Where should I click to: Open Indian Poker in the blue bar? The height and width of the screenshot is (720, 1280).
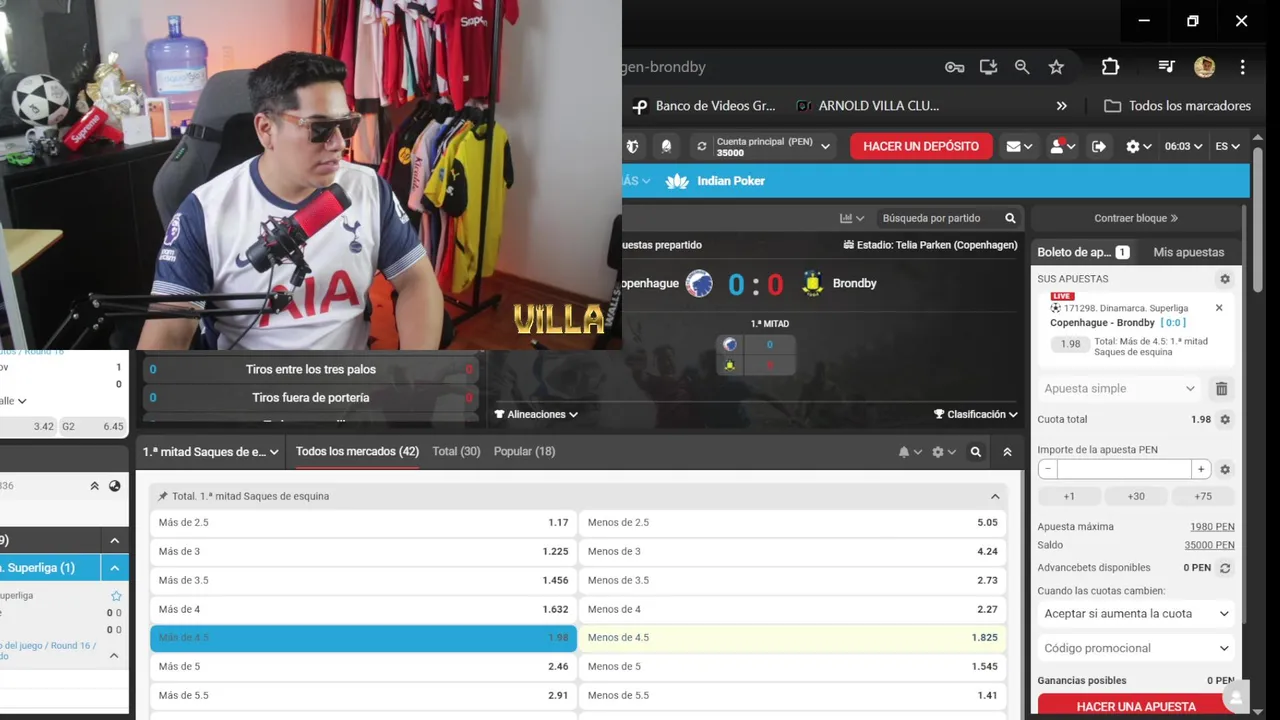[x=716, y=181]
